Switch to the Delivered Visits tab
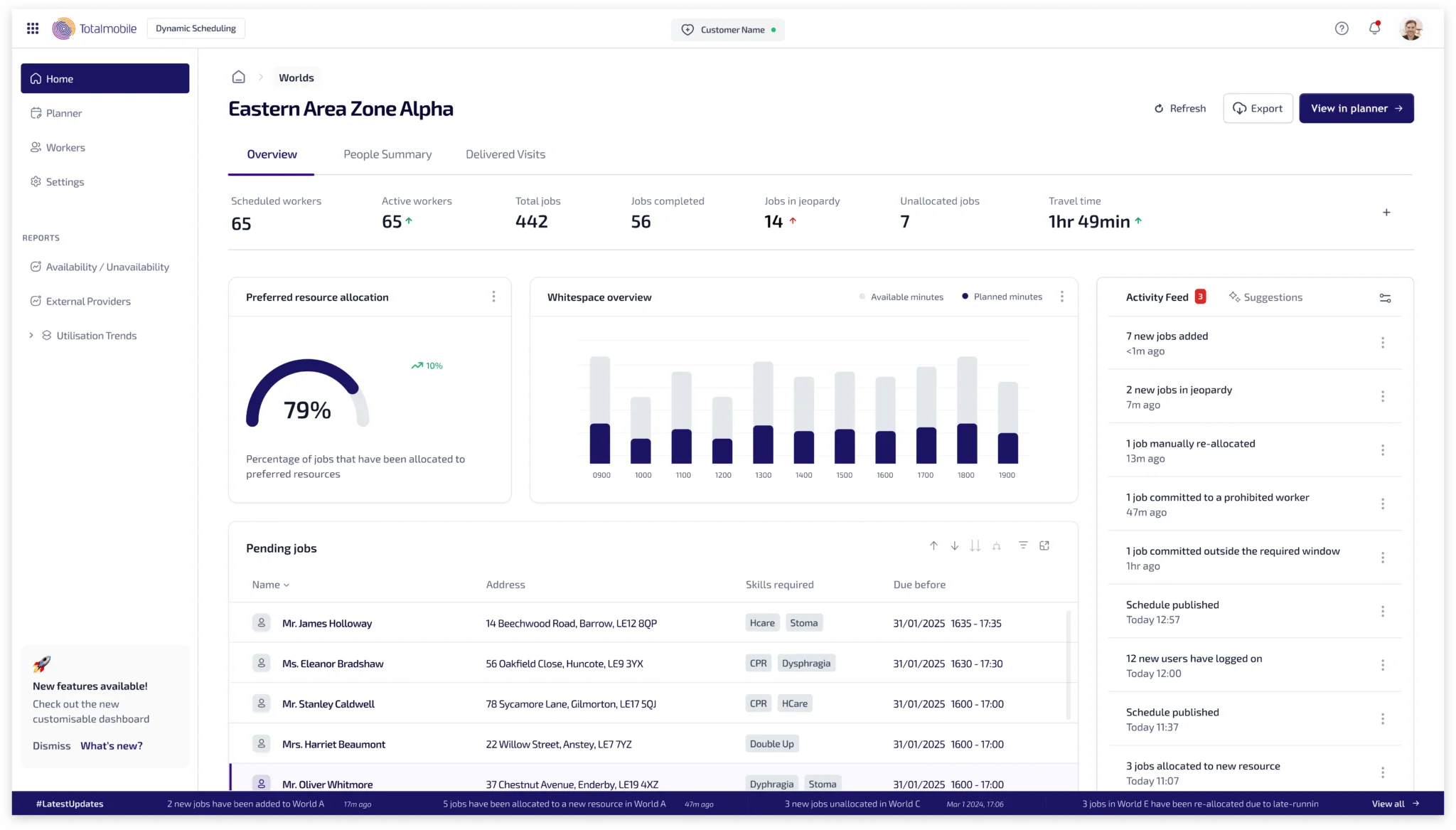Viewport: 1456px width, 830px height. coord(505,154)
